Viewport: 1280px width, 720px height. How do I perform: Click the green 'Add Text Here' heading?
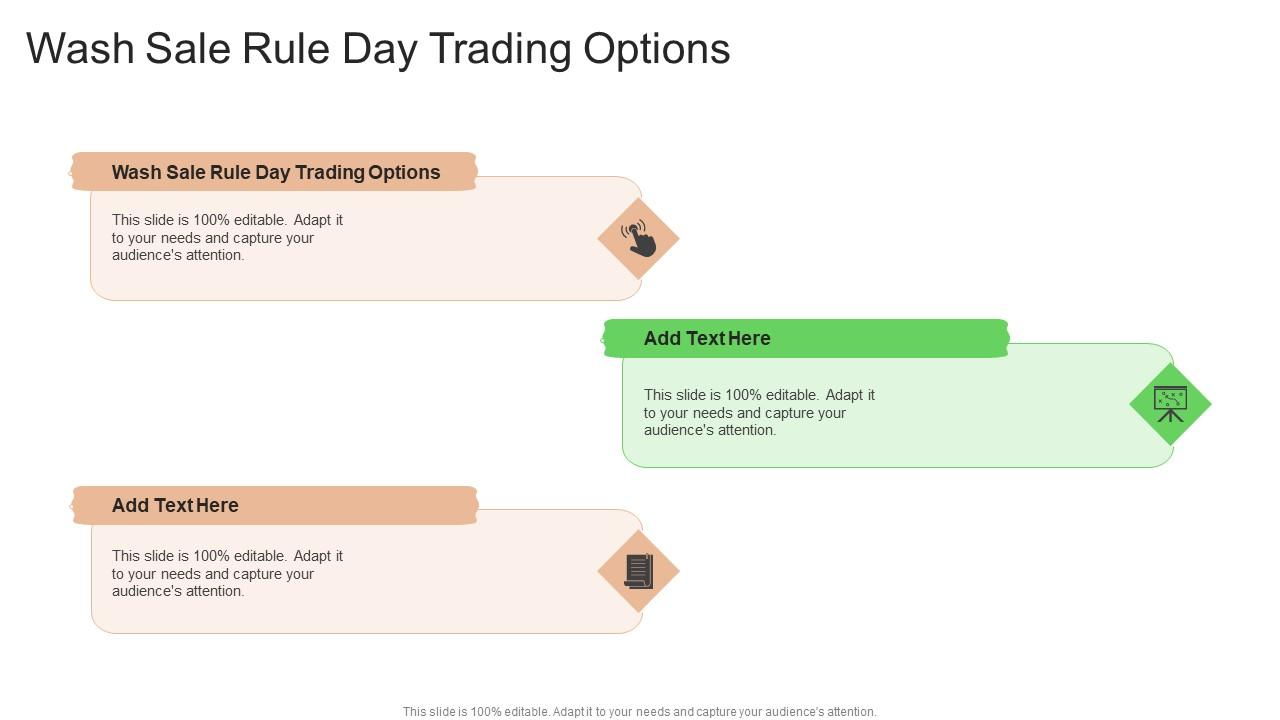(x=707, y=338)
